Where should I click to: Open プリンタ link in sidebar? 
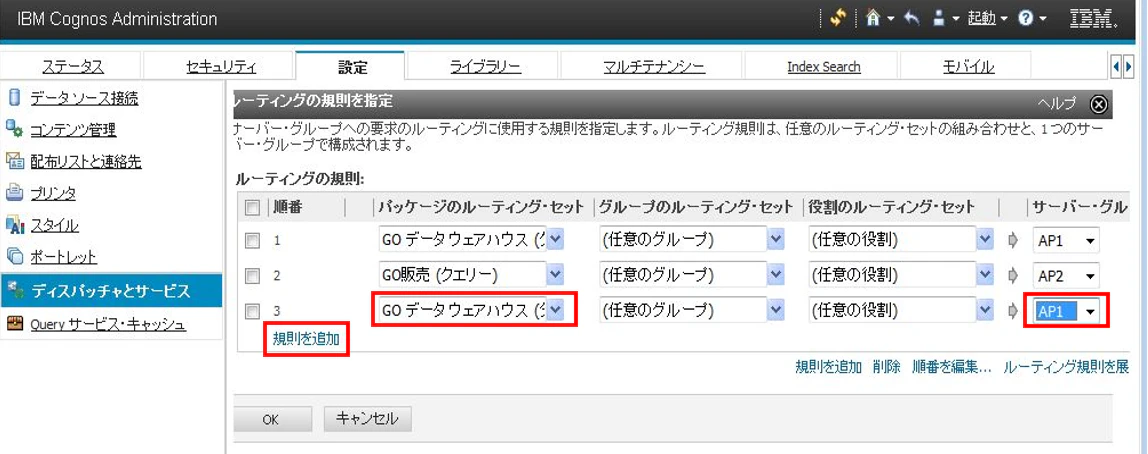[x=53, y=194]
